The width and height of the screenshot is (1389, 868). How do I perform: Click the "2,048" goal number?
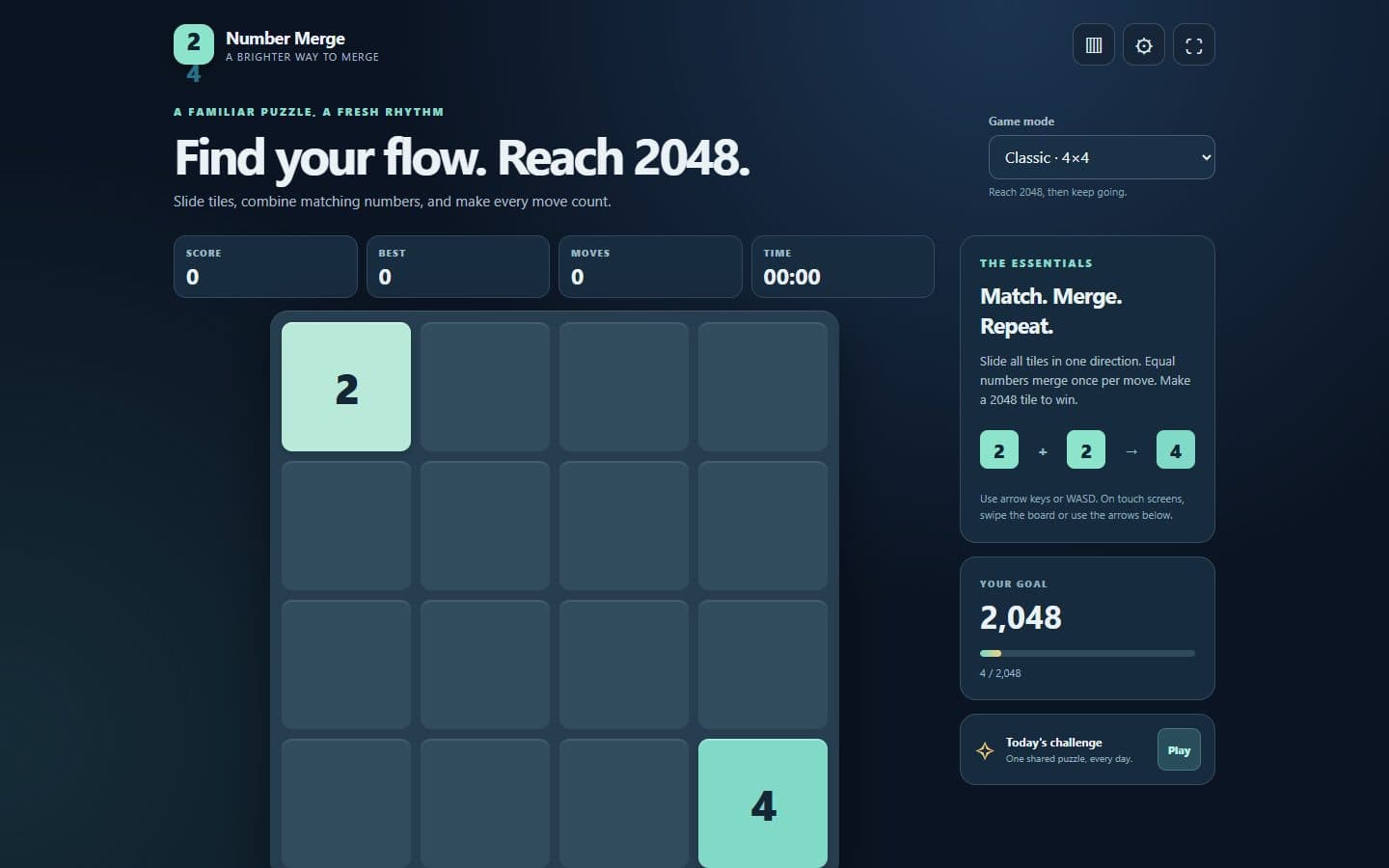click(1021, 617)
